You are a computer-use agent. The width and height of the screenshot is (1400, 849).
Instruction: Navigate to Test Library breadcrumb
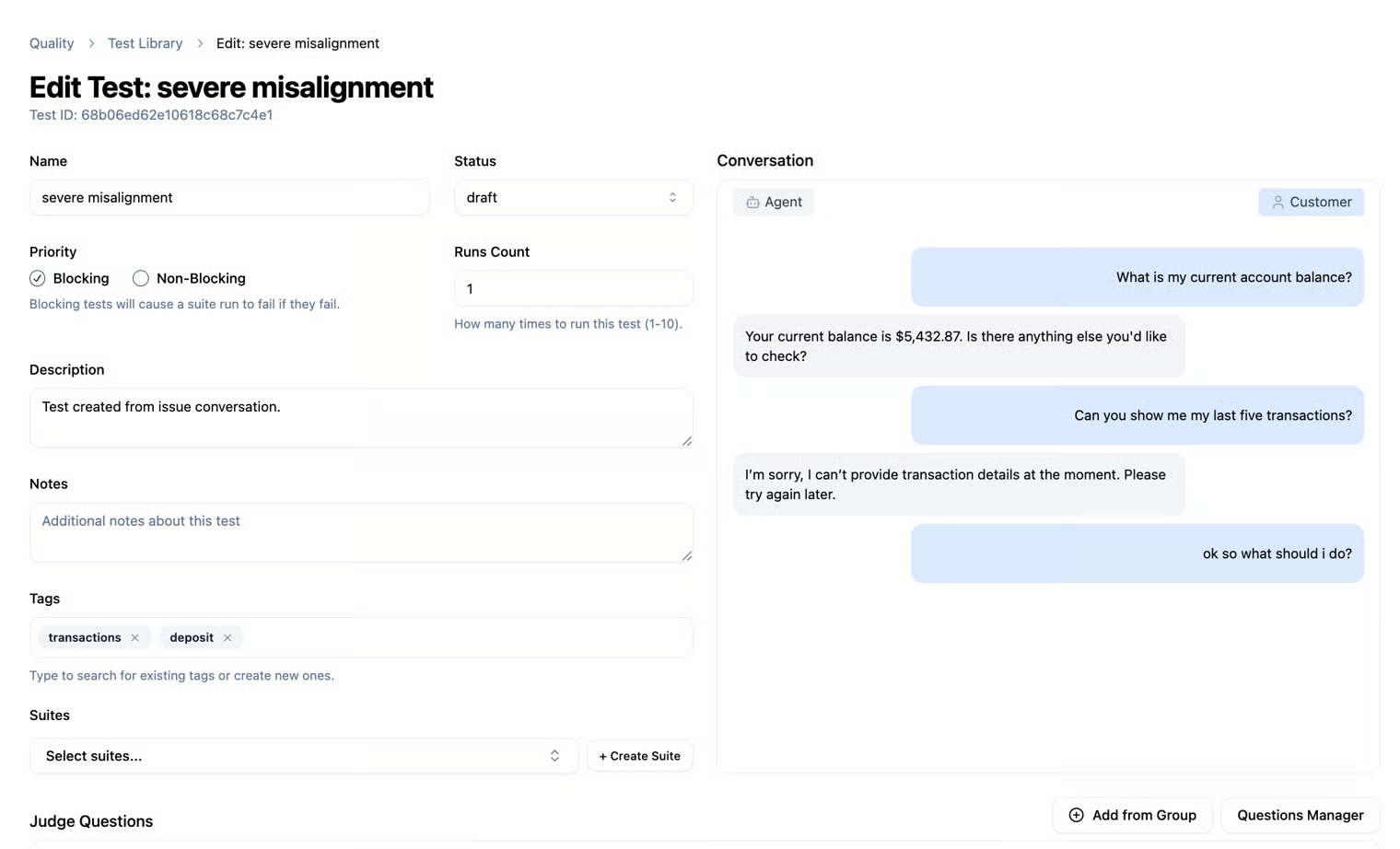point(145,43)
